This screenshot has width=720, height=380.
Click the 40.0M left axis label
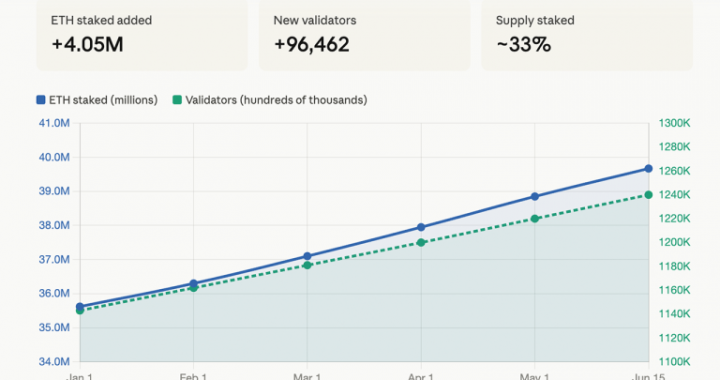pos(54,157)
